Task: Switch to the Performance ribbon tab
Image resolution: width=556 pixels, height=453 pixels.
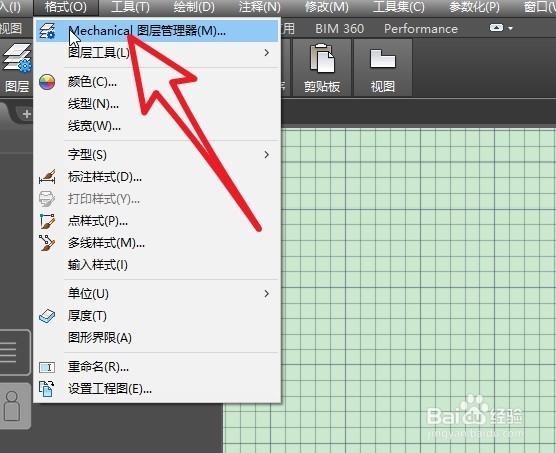Action: pos(421,28)
